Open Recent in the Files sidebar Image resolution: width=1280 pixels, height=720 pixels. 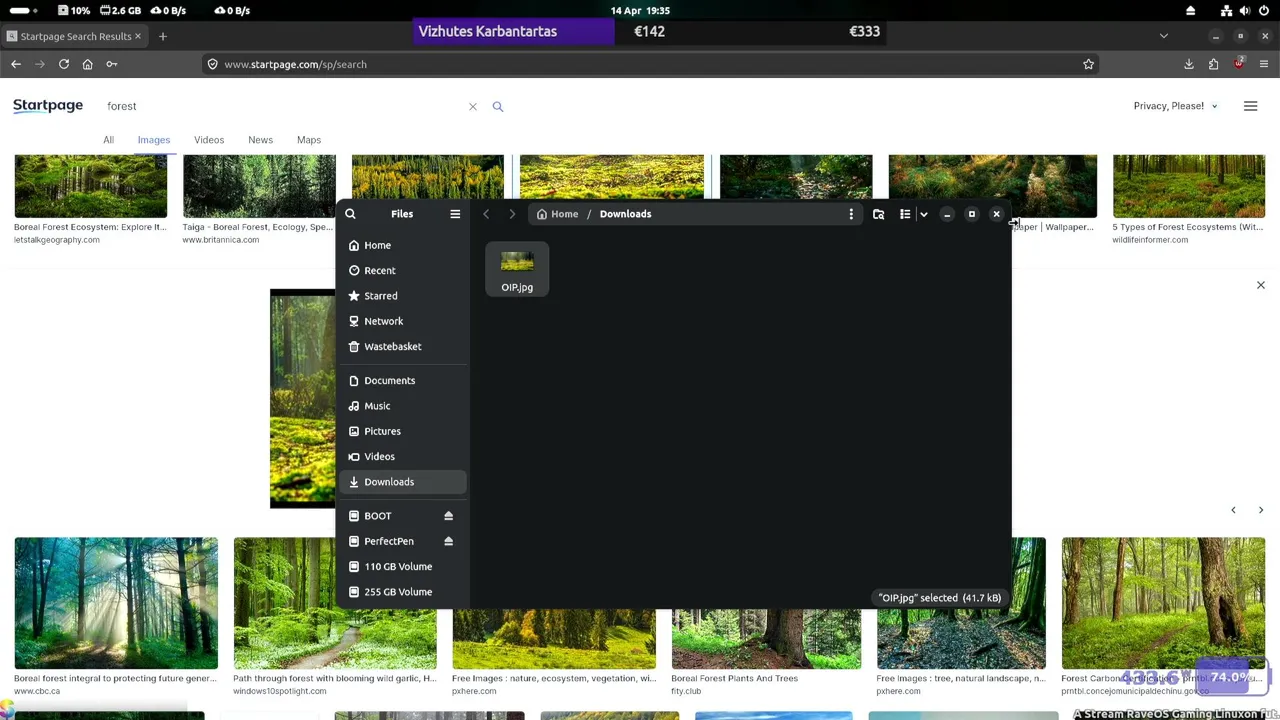(x=403, y=270)
